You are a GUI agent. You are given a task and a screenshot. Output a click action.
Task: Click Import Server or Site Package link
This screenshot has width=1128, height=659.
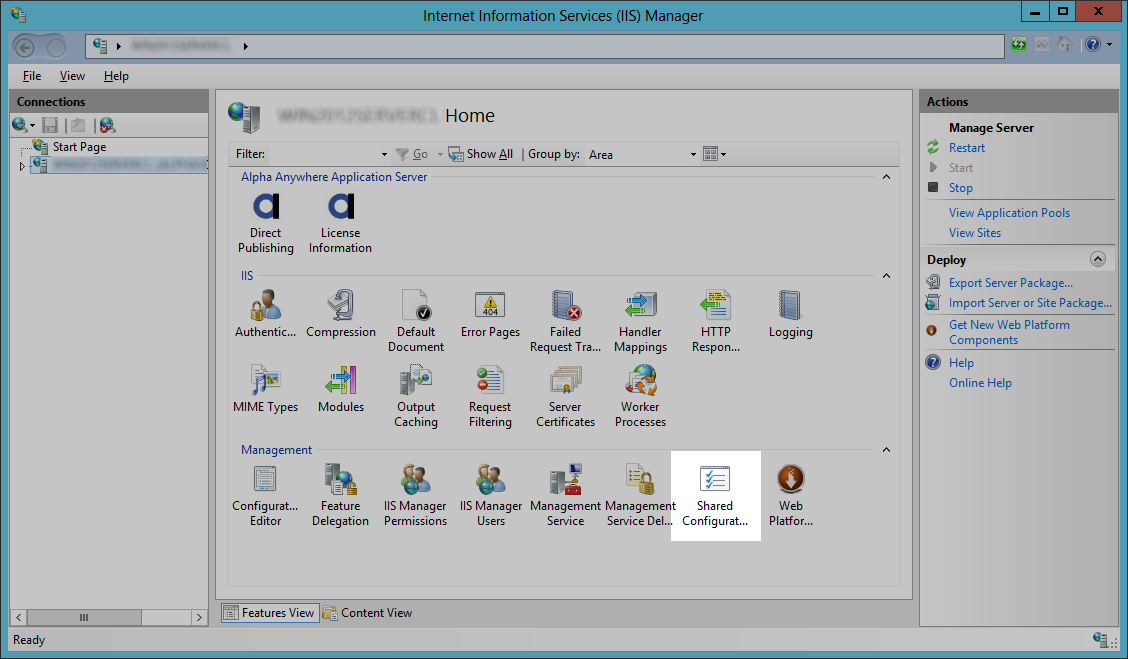click(x=1029, y=304)
